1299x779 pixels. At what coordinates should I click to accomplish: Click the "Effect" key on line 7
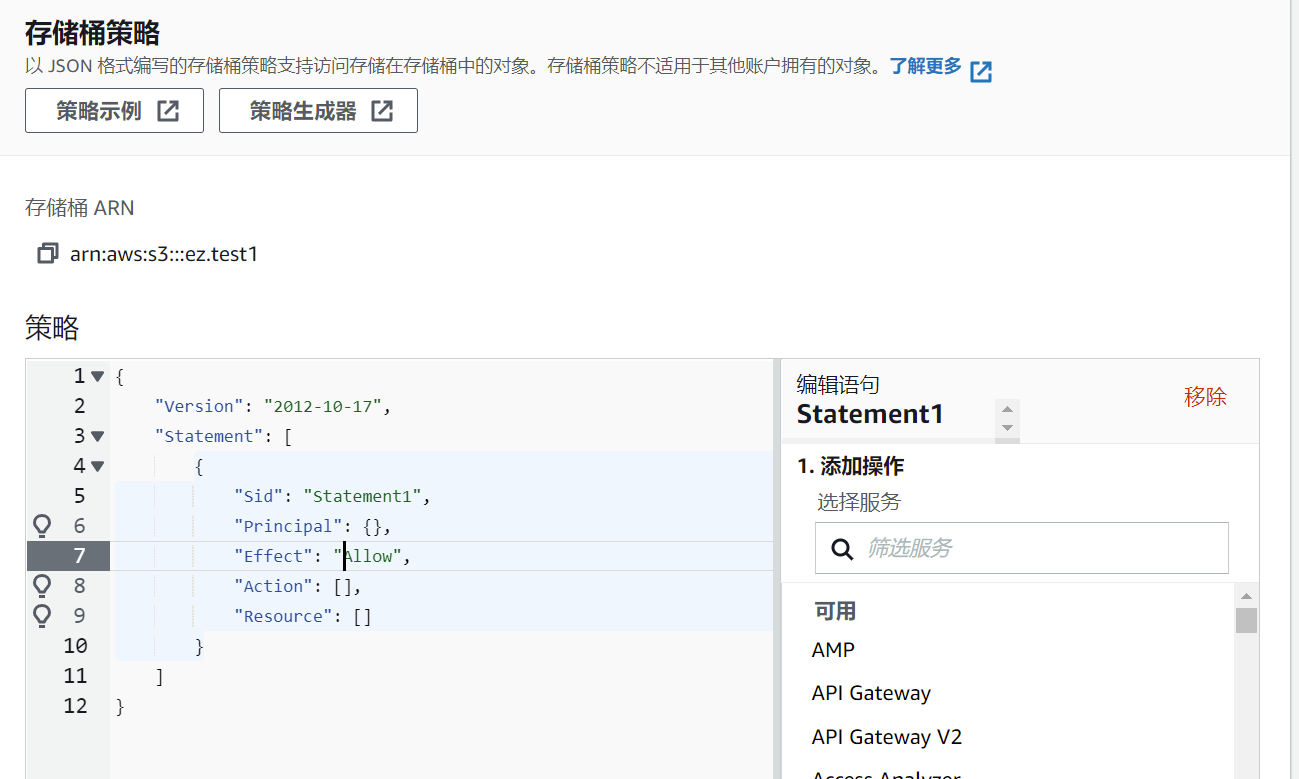tap(273, 557)
